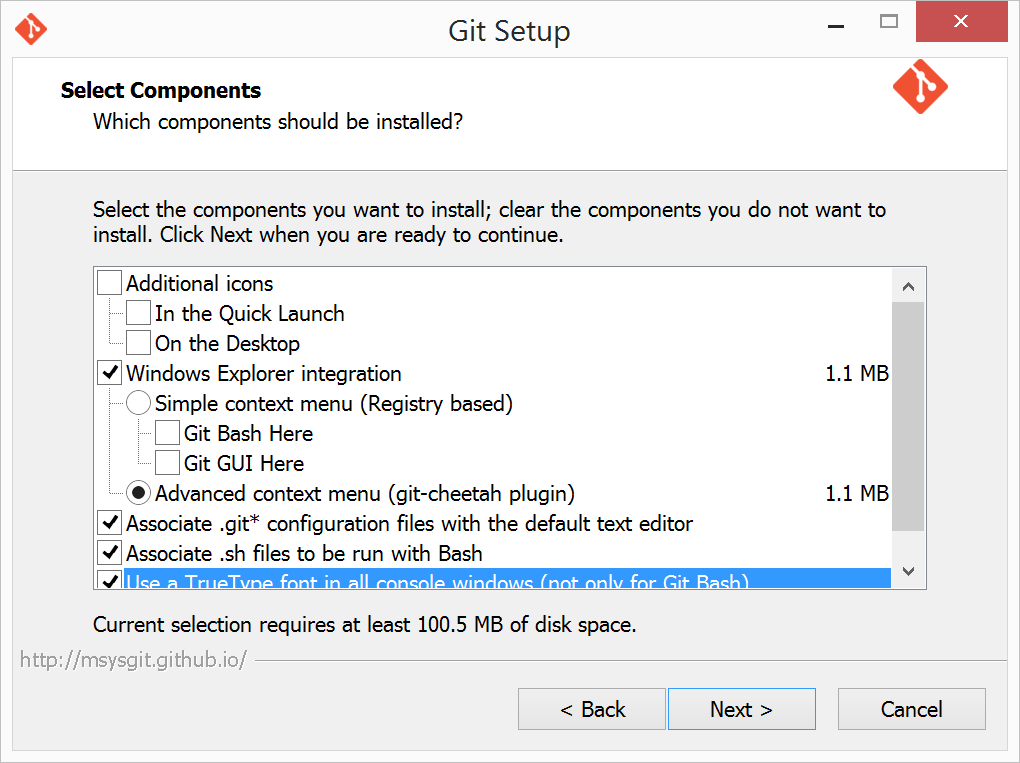The width and height of the screenshot is (1020, 763).
Task: Toggle the TrueType font console checkbox
Action: point(109,580)
